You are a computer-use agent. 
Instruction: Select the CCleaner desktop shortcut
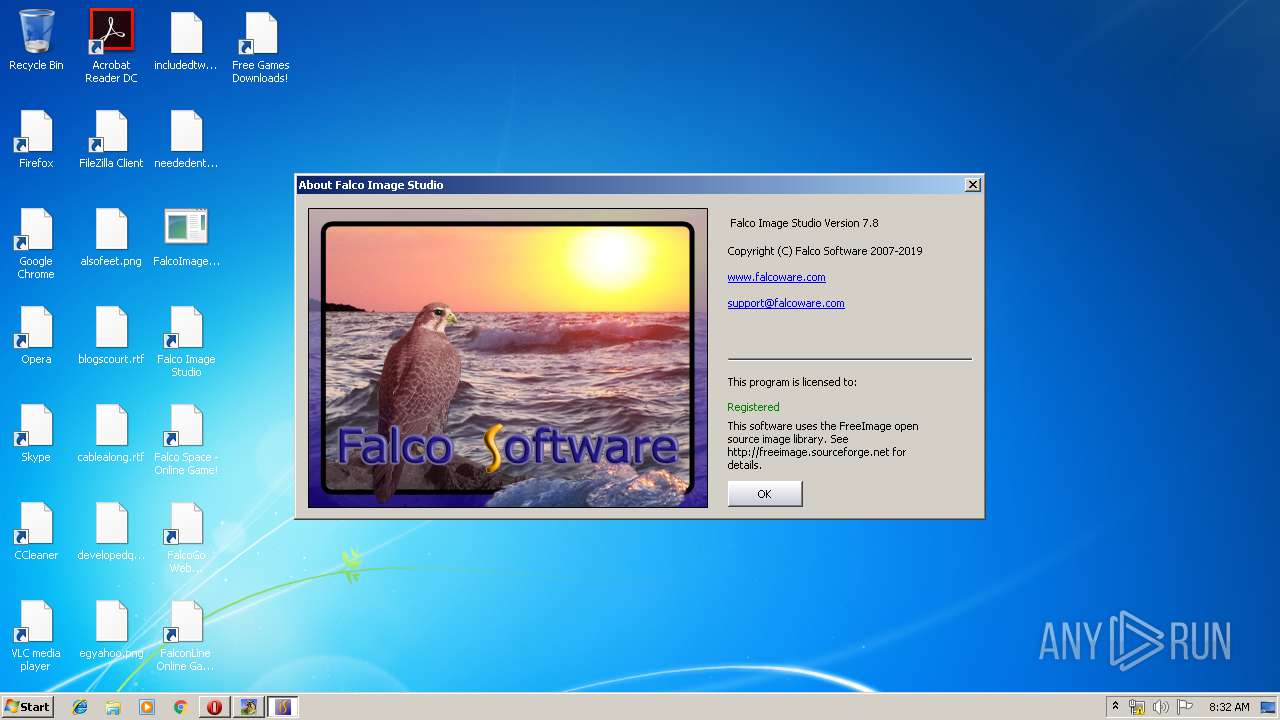36,531
